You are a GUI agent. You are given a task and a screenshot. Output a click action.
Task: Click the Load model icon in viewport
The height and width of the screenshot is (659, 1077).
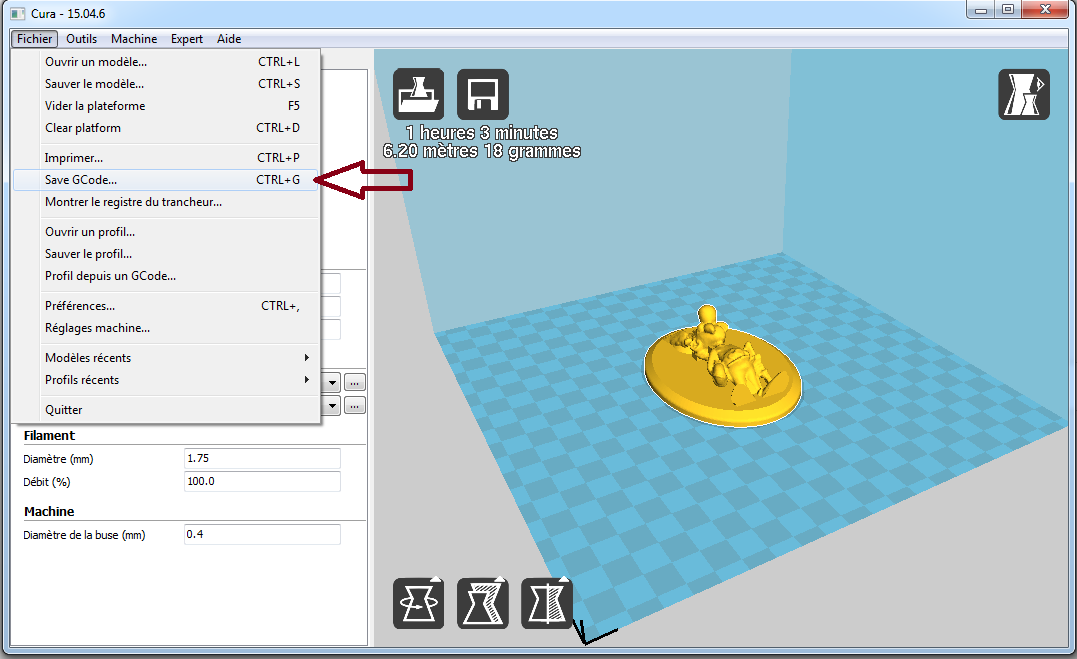pos(418,94)
